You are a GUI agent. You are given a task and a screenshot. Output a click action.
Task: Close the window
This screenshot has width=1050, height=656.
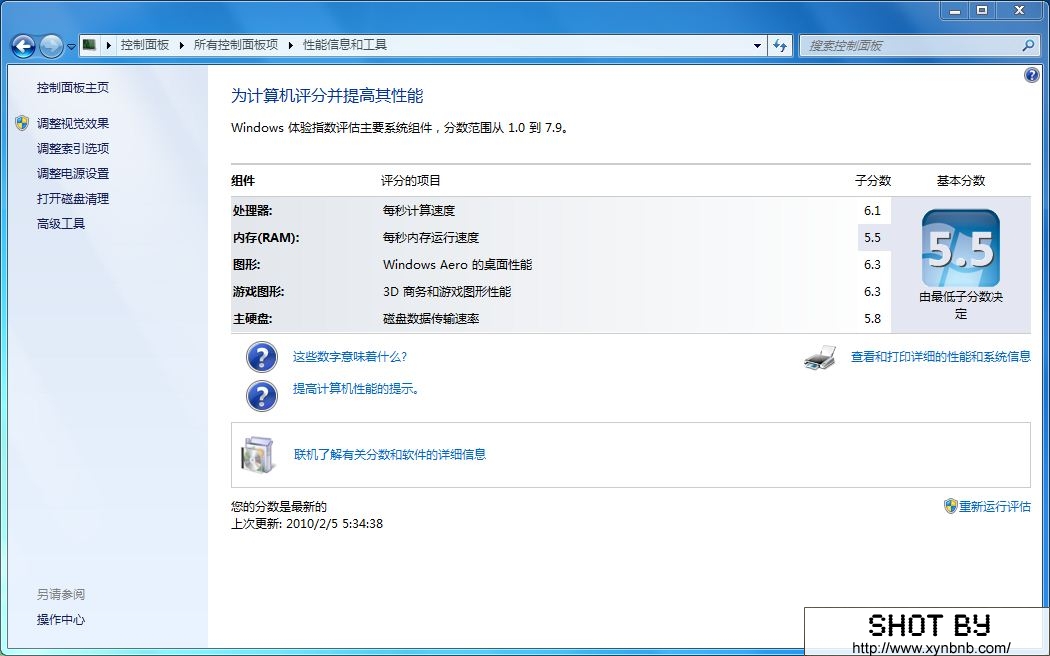1019,11
